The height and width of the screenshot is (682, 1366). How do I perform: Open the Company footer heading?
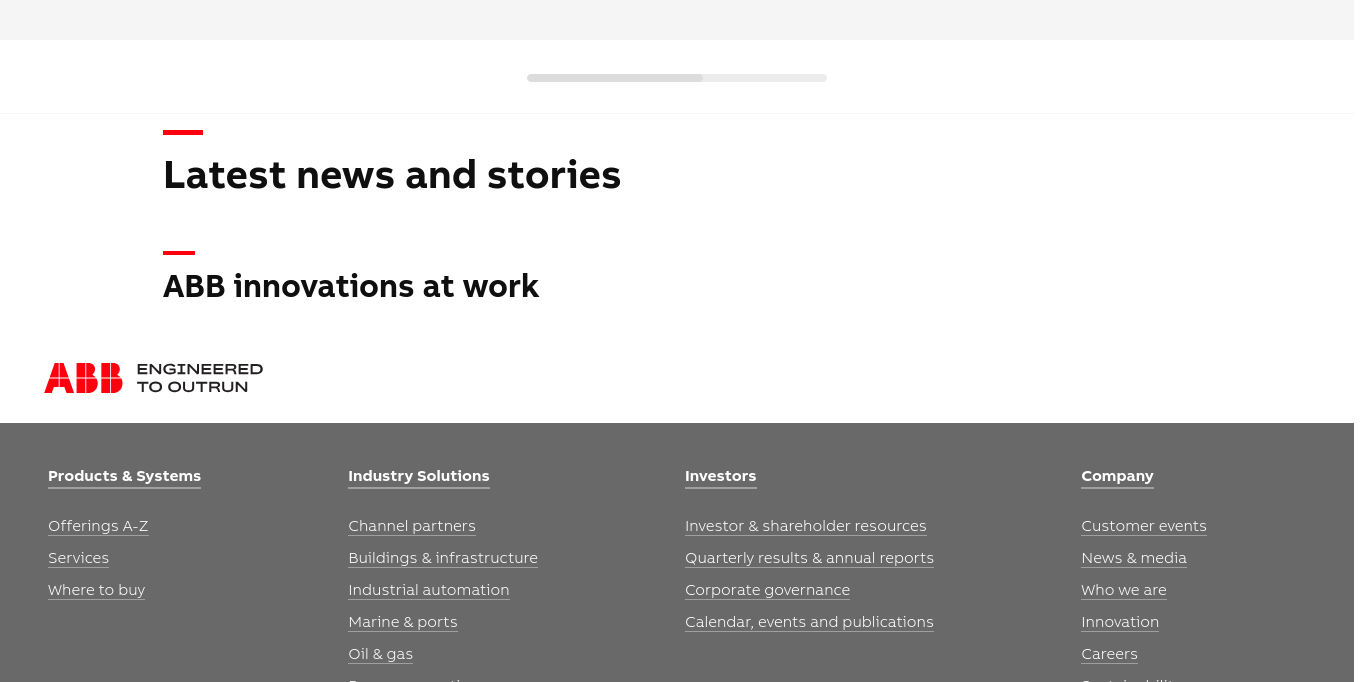(1117, 476)
